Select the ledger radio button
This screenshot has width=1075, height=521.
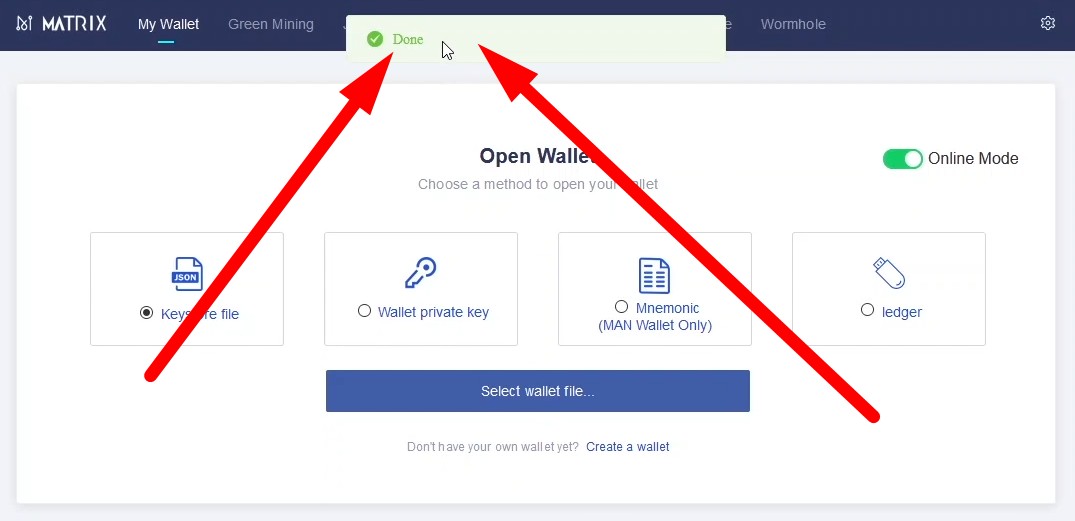(867, 310)
